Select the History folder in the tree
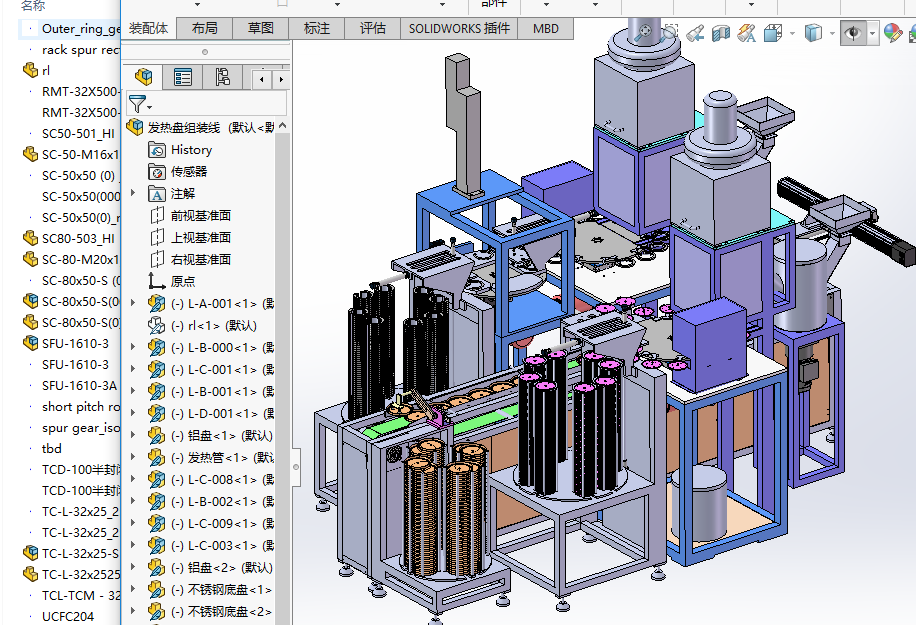The width and height of the screenshot is (916, 625). 191,150
